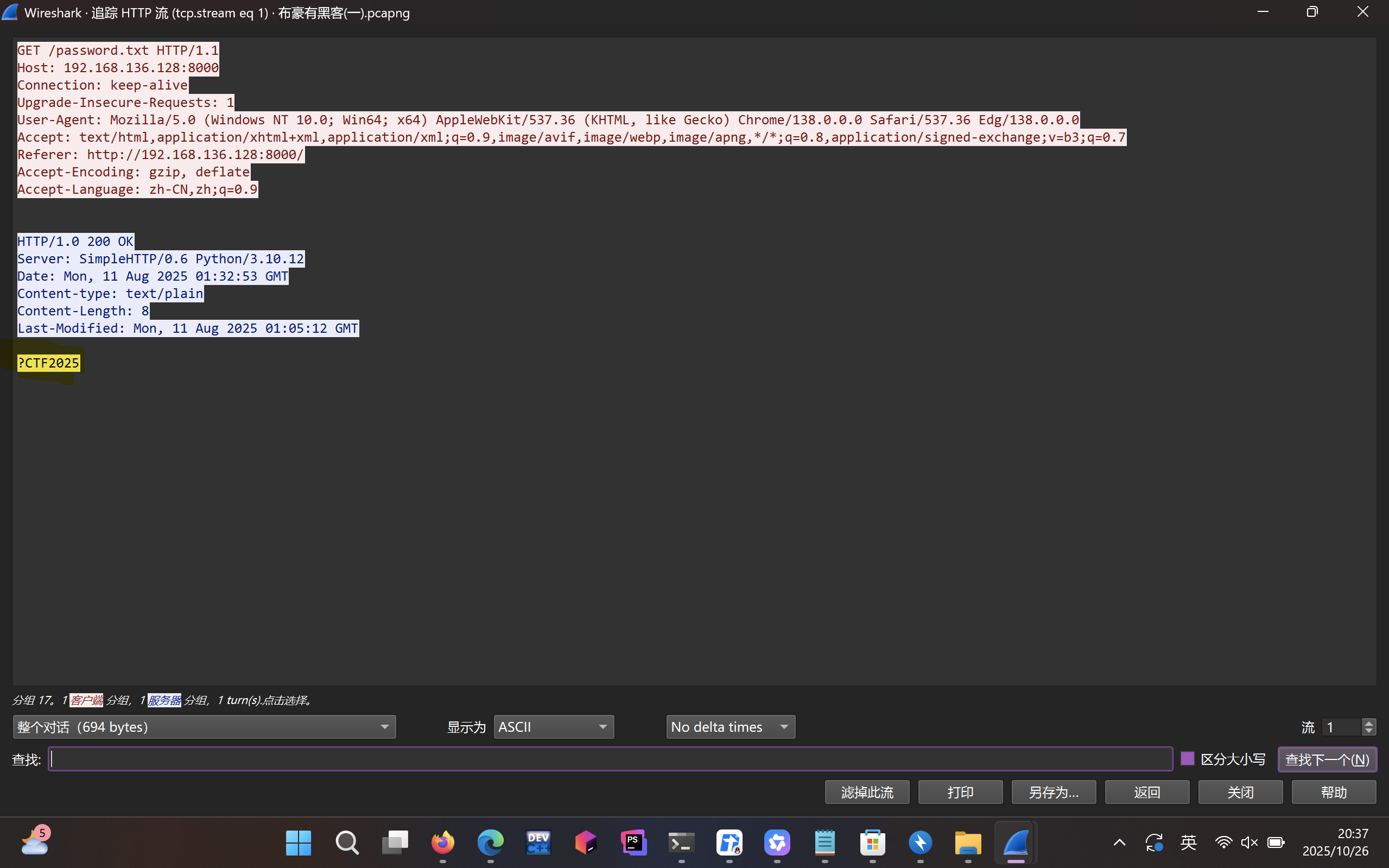Viewport: 1389px width, 868px height.
Task: Open Windows Search from the taskbar
Action: pyautogui.click(x=347, y=842)
